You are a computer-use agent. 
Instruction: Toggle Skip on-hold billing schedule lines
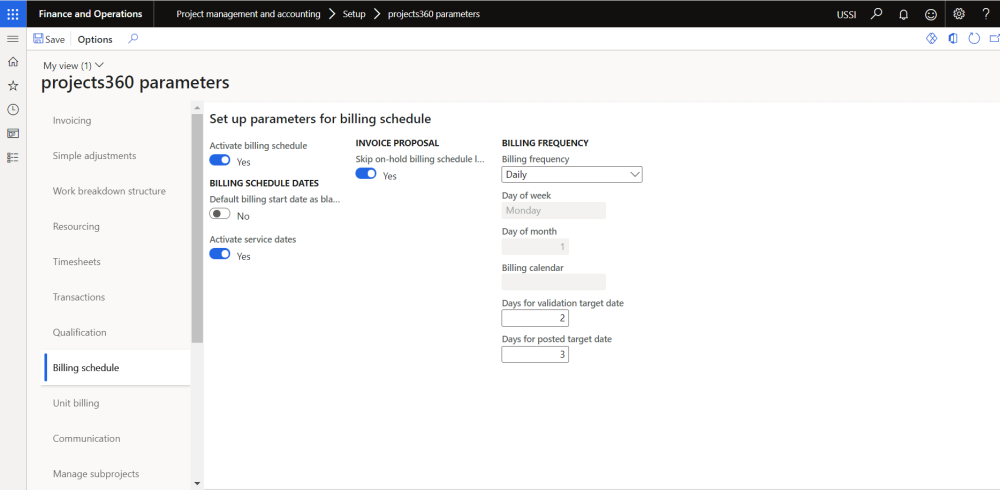click(366, 175)
